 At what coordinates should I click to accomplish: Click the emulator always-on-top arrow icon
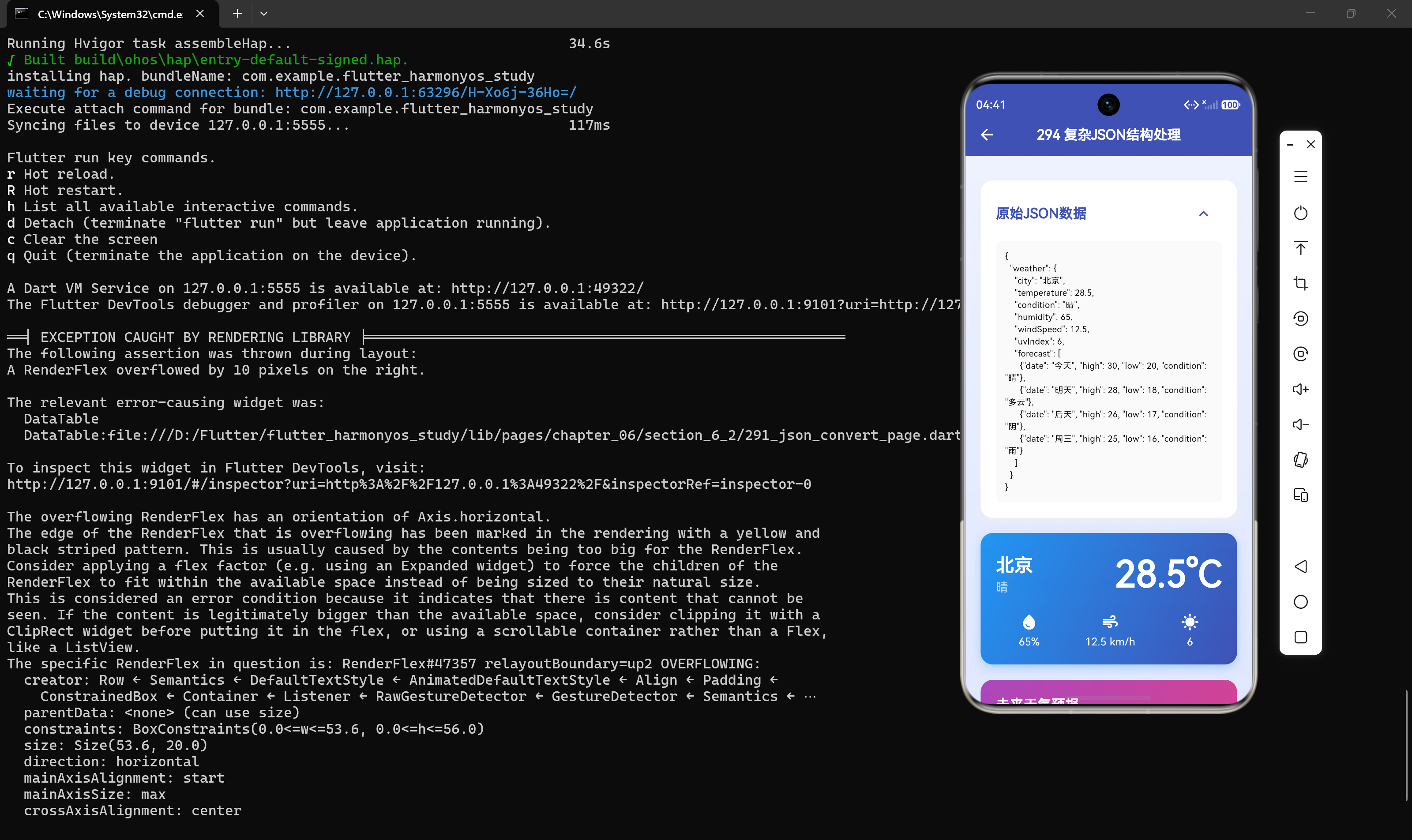pyautogui.click(x=1300, y=248)
